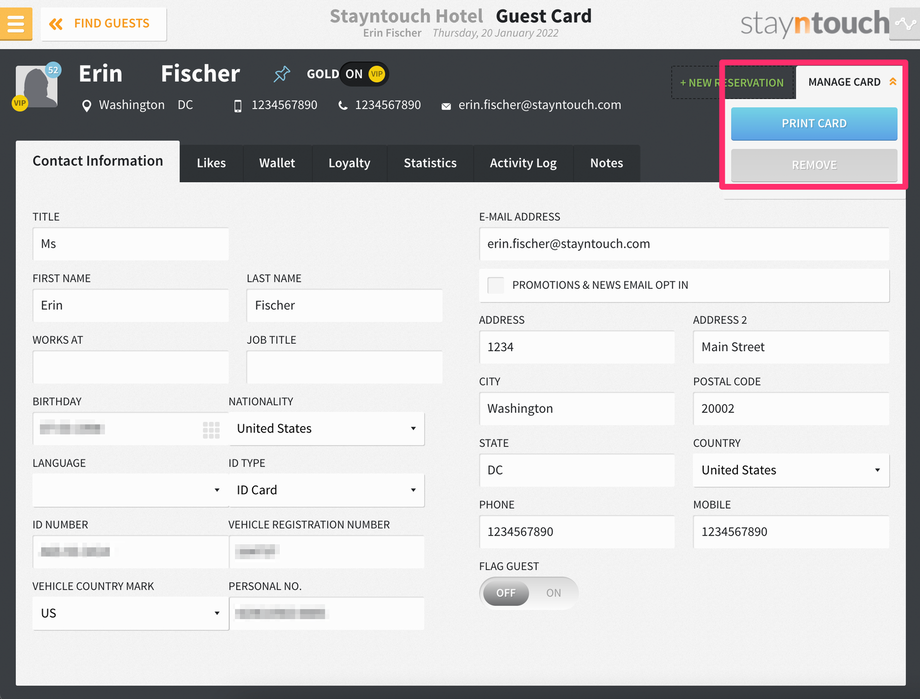Click the Remove button

tap(814, 165)
